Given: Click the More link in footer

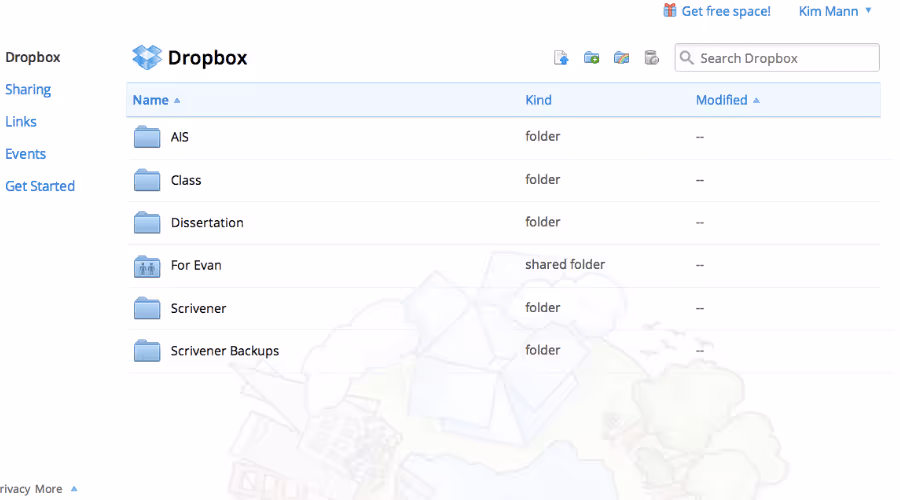Looking at the screenshot, I should (x=49, y=489).
